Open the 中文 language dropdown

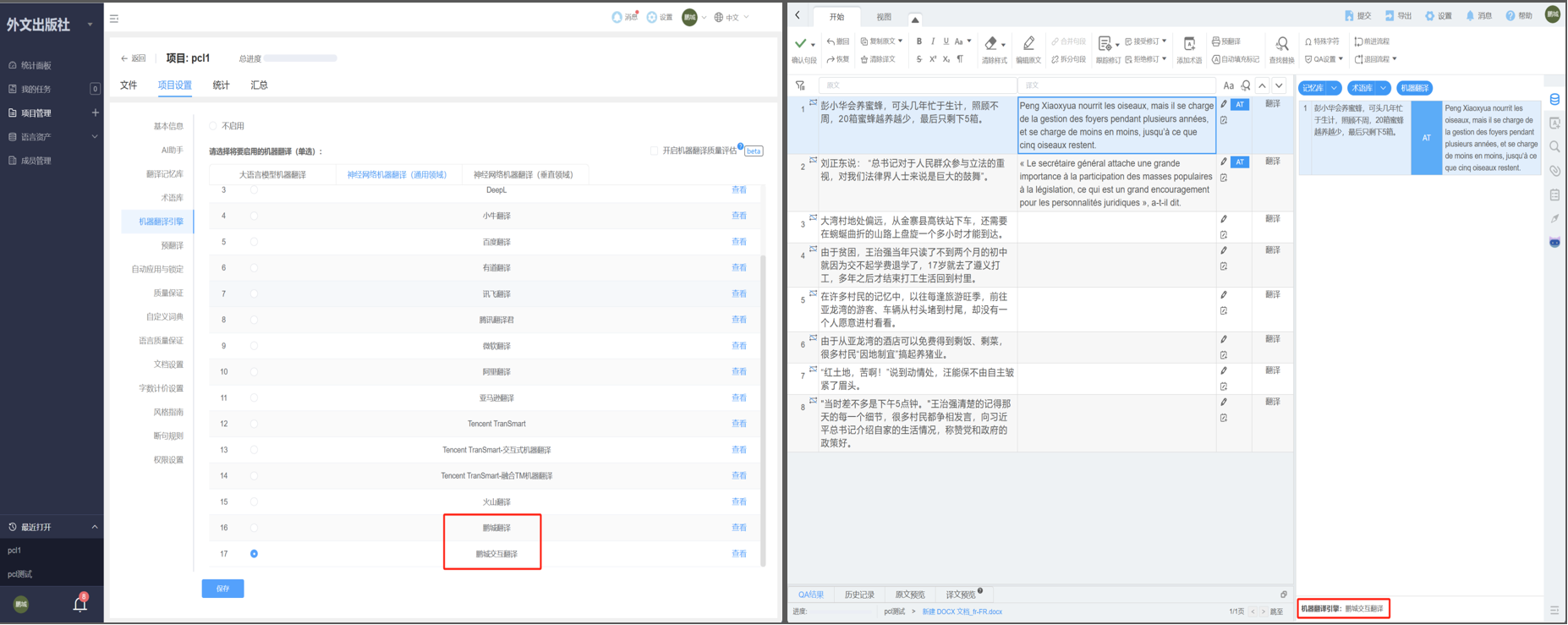pyautogui.click(x=732, y=18)
